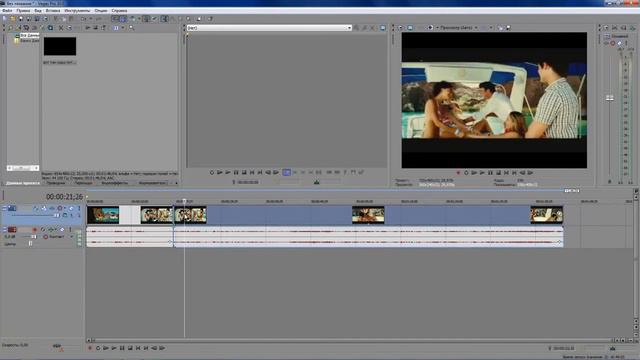Click the icon right of Trimmer dropdown toolbar
Image resolution: width=640 pixels, height=360 pixels.
[x=382, y=28]
